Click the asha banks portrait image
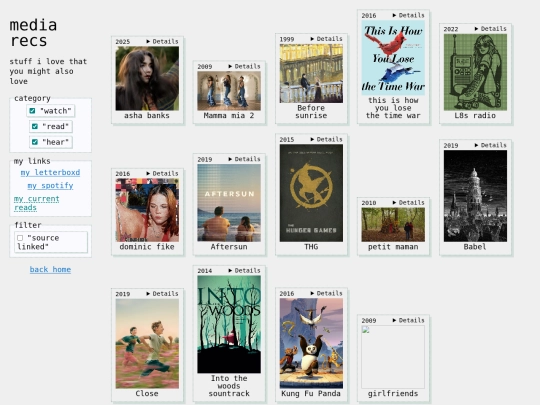The image size is (540, 405). click(147, 79)
